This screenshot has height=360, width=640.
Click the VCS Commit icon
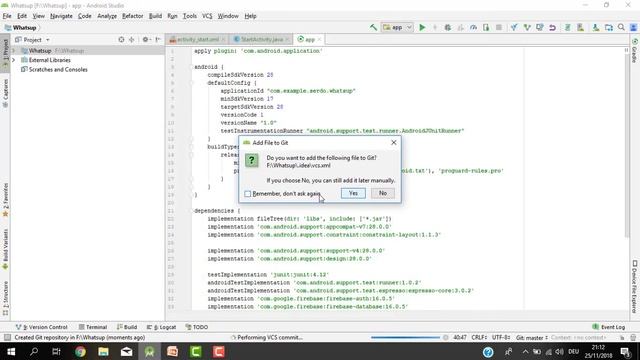527,27
